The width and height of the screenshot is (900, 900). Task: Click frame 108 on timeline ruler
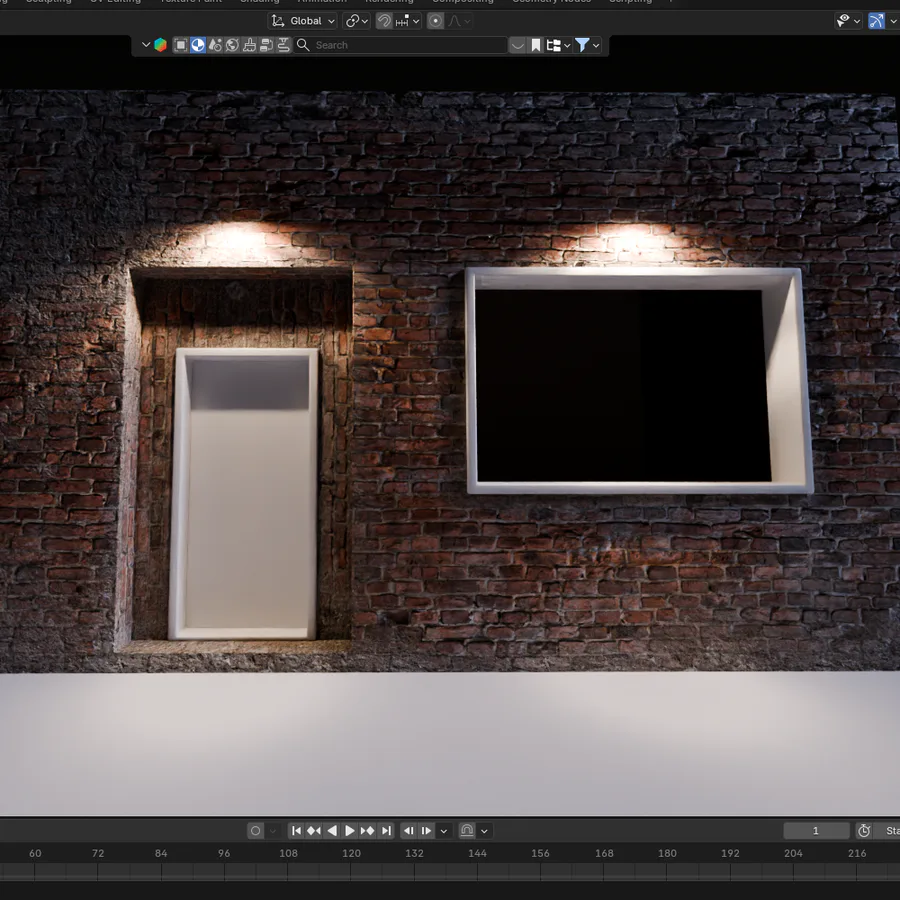tap(288, 853)
